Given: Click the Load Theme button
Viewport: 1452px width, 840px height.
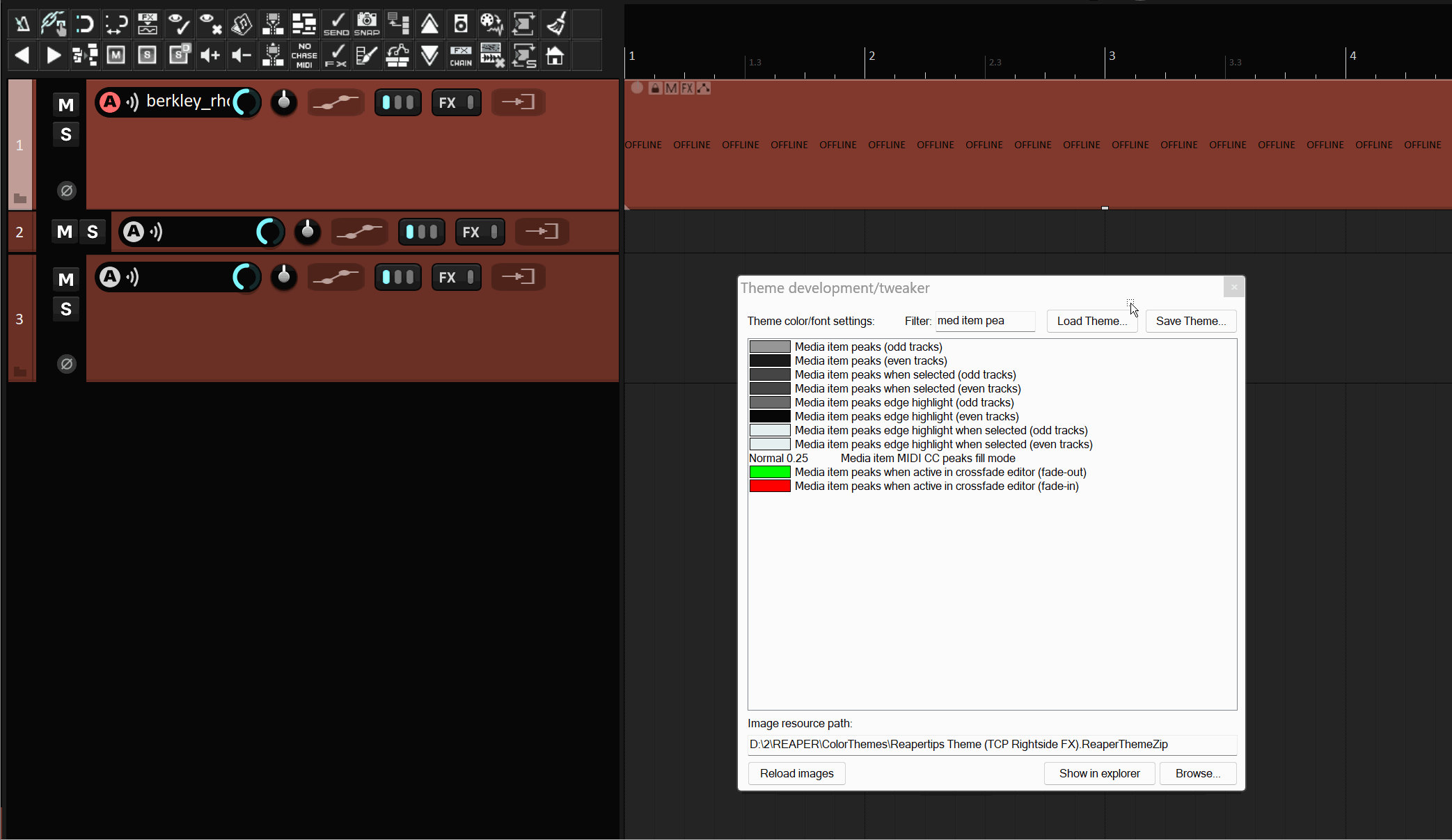Looking at the screenshot, I should pos(1091,321).
